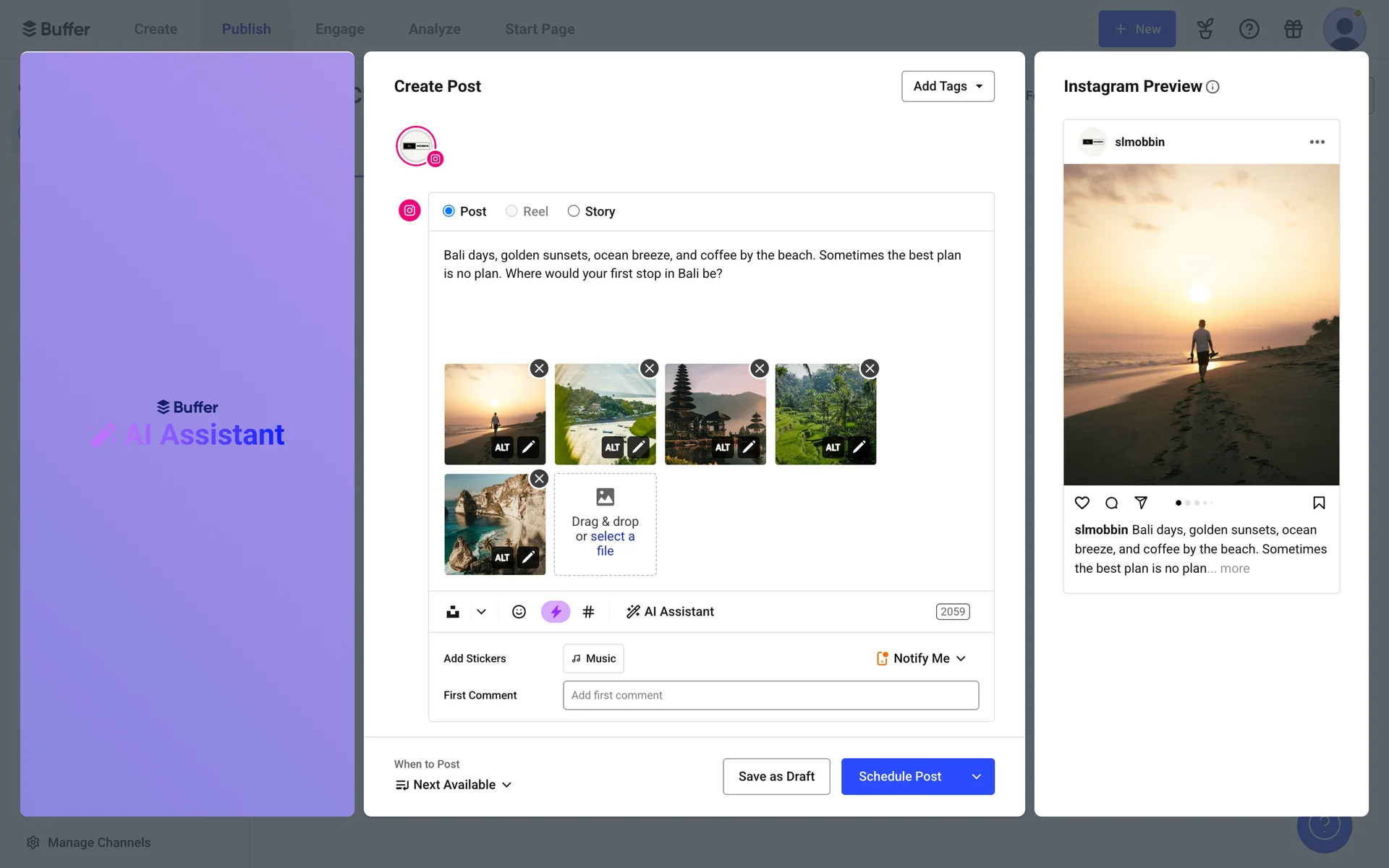Add the Music sticker

tap(593, 658)
